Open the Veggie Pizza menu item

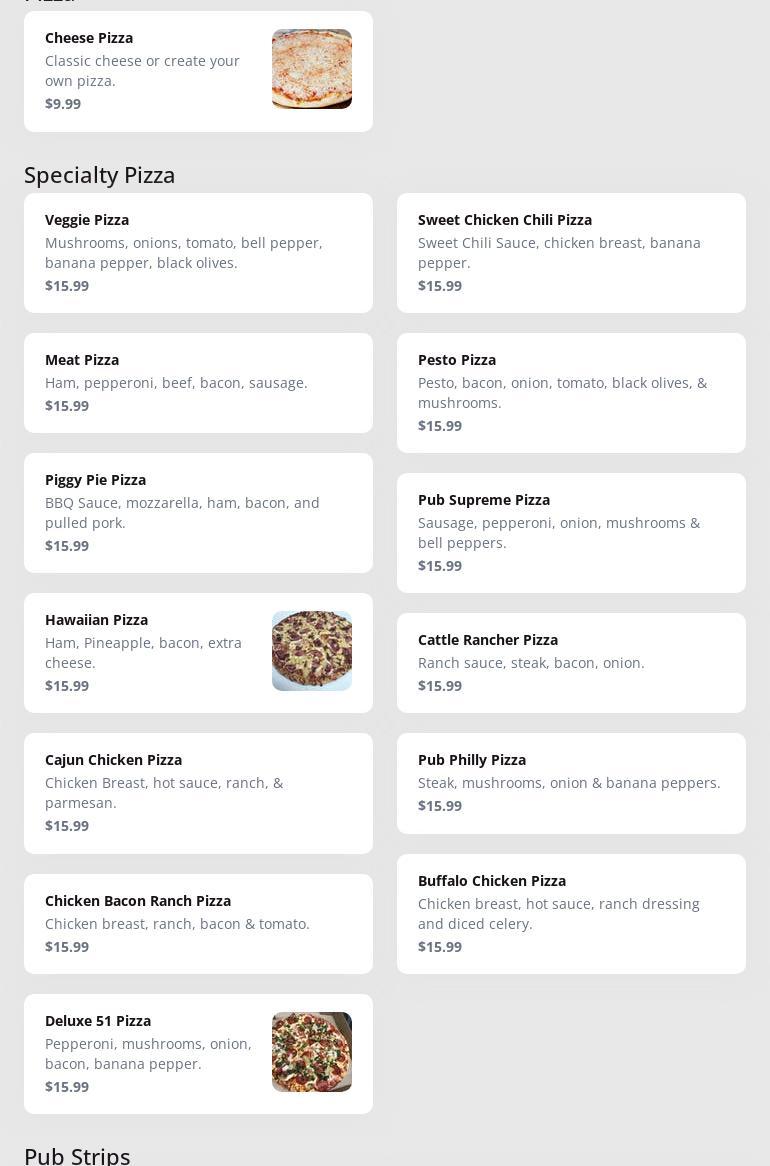pyautogui.click(x=198, y=252)
